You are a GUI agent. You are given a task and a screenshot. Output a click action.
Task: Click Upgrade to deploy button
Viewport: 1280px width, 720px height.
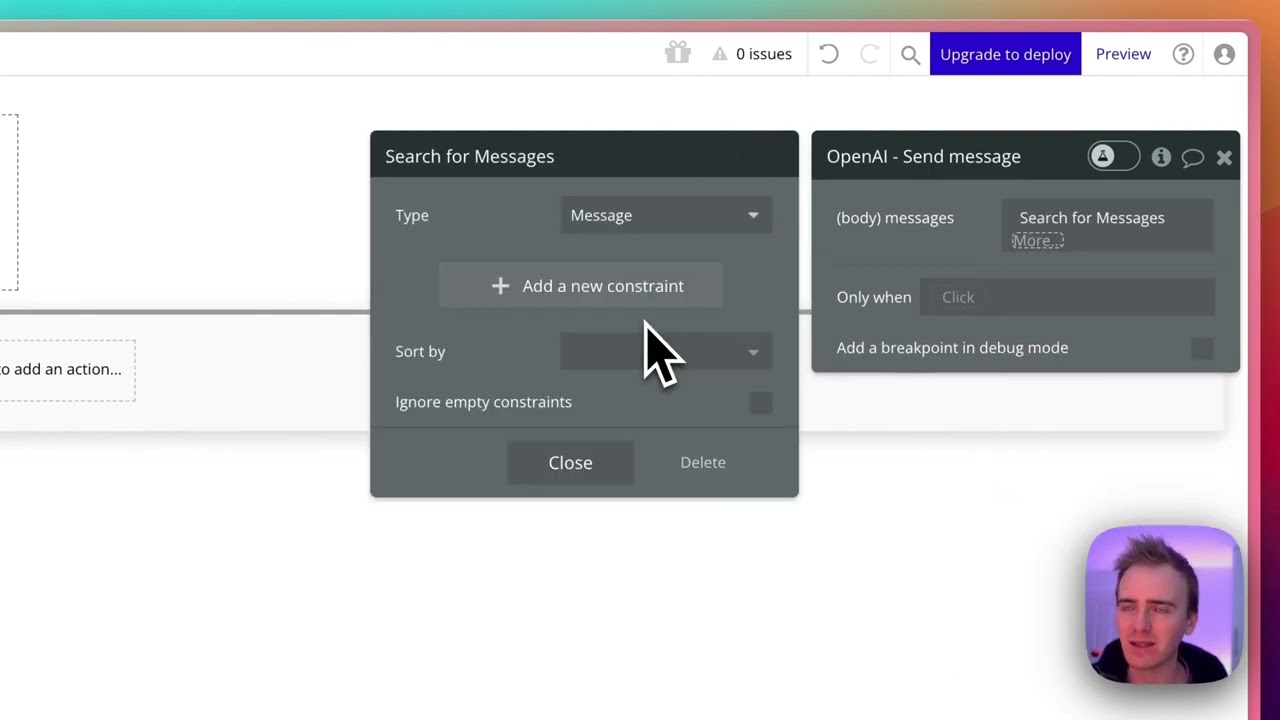(x=1005, y=54)
